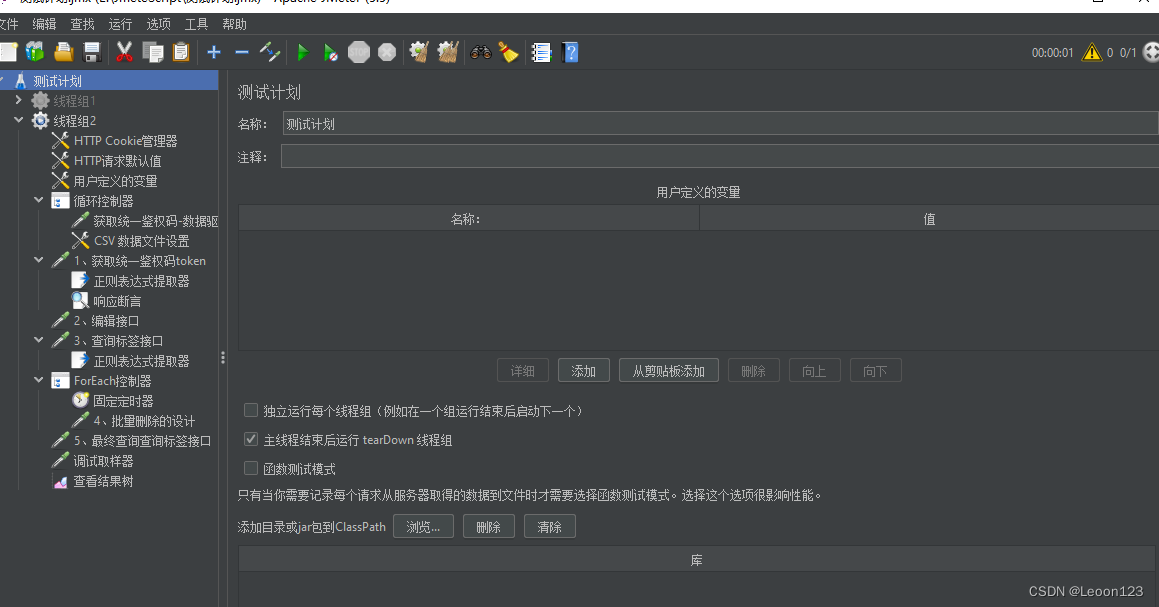The width and height of the screenshot is (1159, 607).
Task: Open a test plan file via folder icon
Action: (x=64, y=52)
